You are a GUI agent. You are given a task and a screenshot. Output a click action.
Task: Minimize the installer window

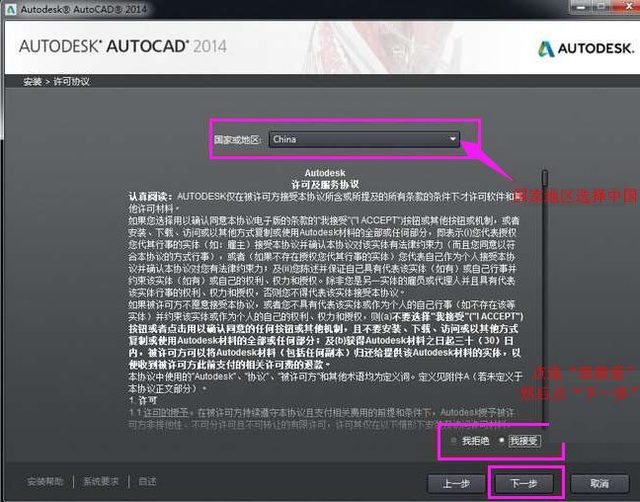pyautogui.click(x=582, y=5)
